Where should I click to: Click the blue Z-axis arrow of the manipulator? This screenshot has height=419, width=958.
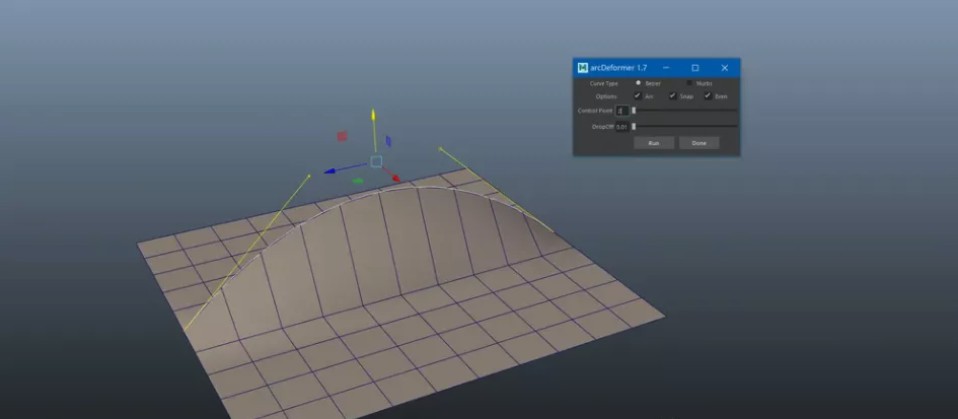330,171
